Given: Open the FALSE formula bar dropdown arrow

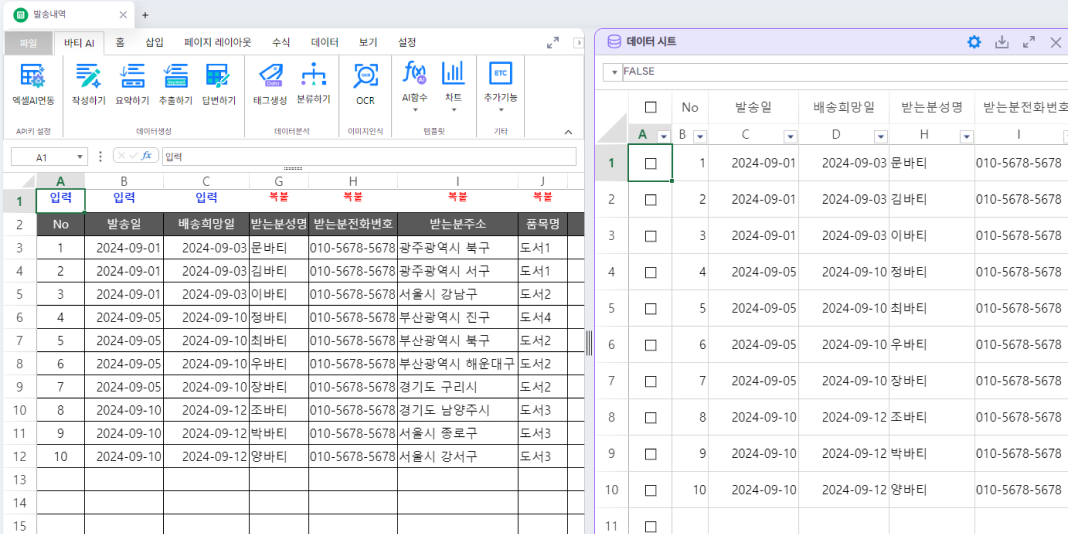Looking at the screenshot, I should [x=613, y=72].
